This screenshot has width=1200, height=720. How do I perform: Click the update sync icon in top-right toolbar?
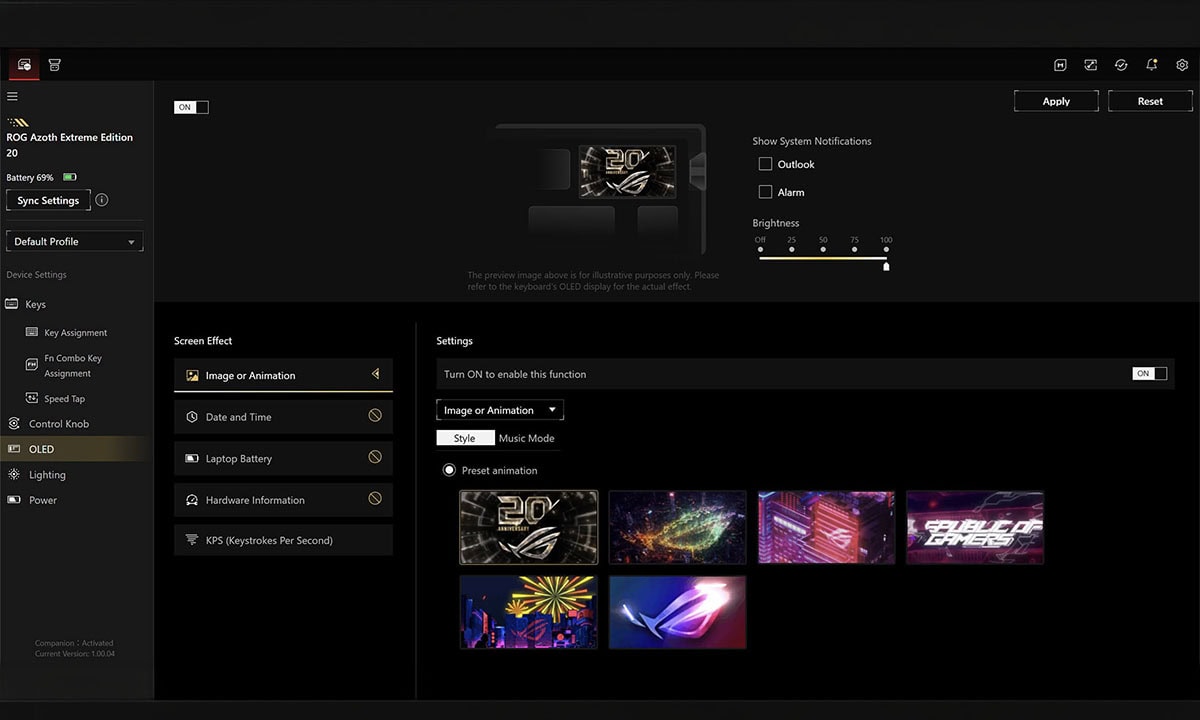pyautogui.click(x=1121, y=65)
